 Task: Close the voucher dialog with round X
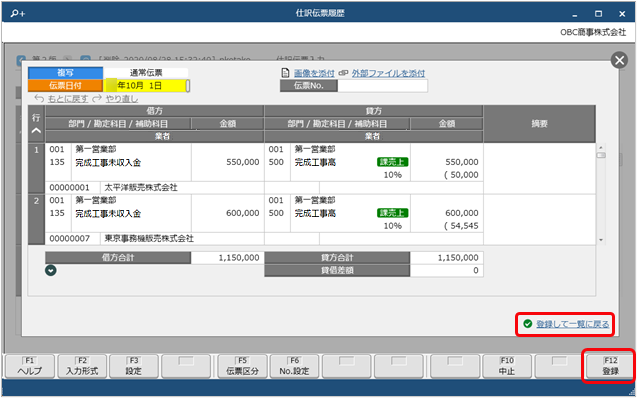619,61
